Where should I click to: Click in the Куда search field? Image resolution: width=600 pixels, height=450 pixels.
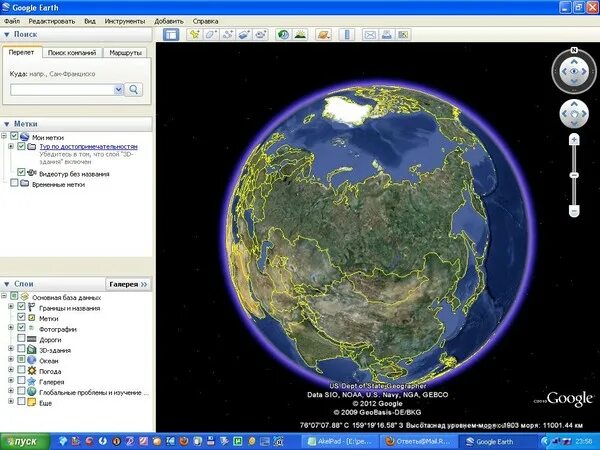(62, 90)
